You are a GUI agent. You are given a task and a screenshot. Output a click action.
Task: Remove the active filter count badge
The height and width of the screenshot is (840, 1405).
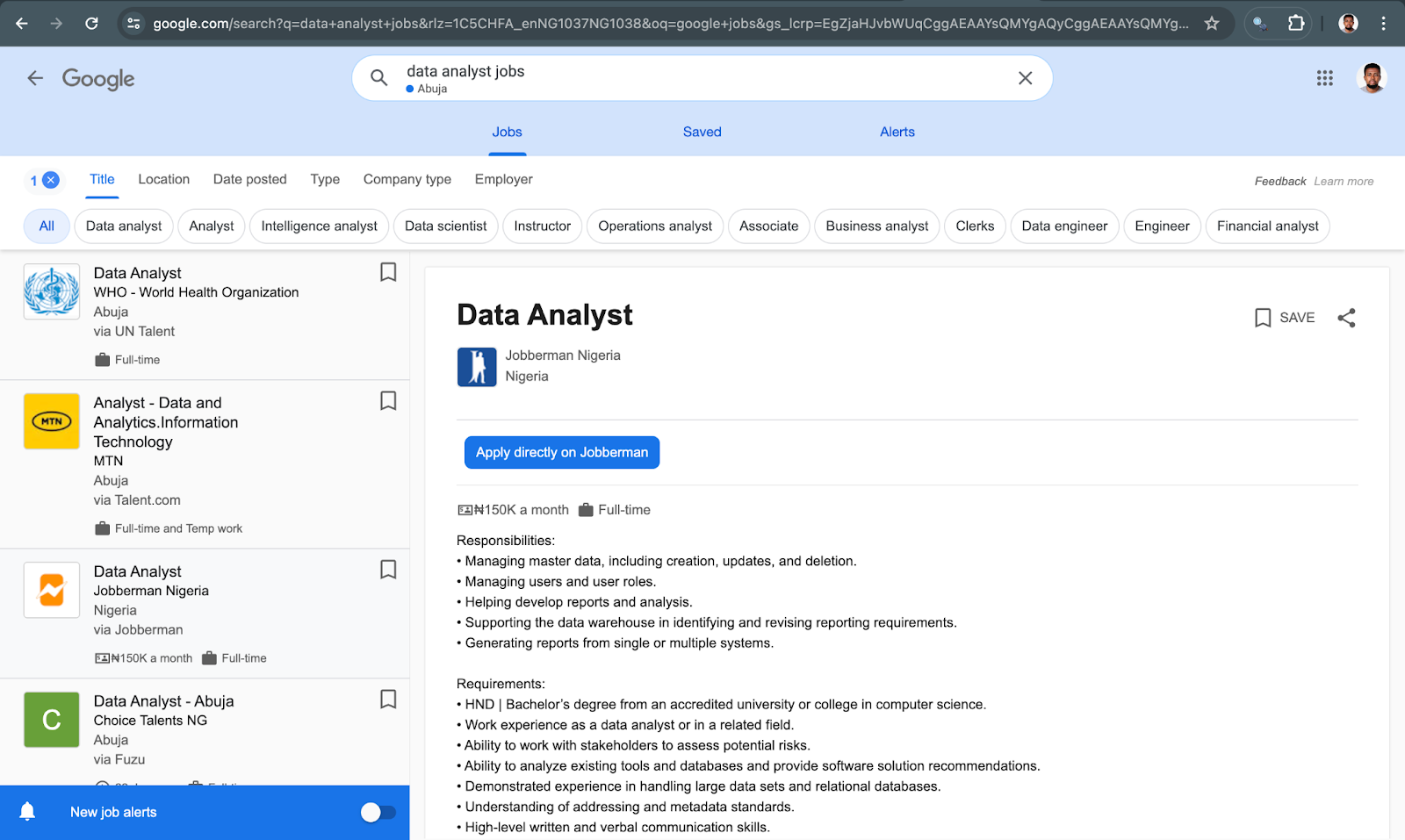pyautogui.click(x=51, y=180)
